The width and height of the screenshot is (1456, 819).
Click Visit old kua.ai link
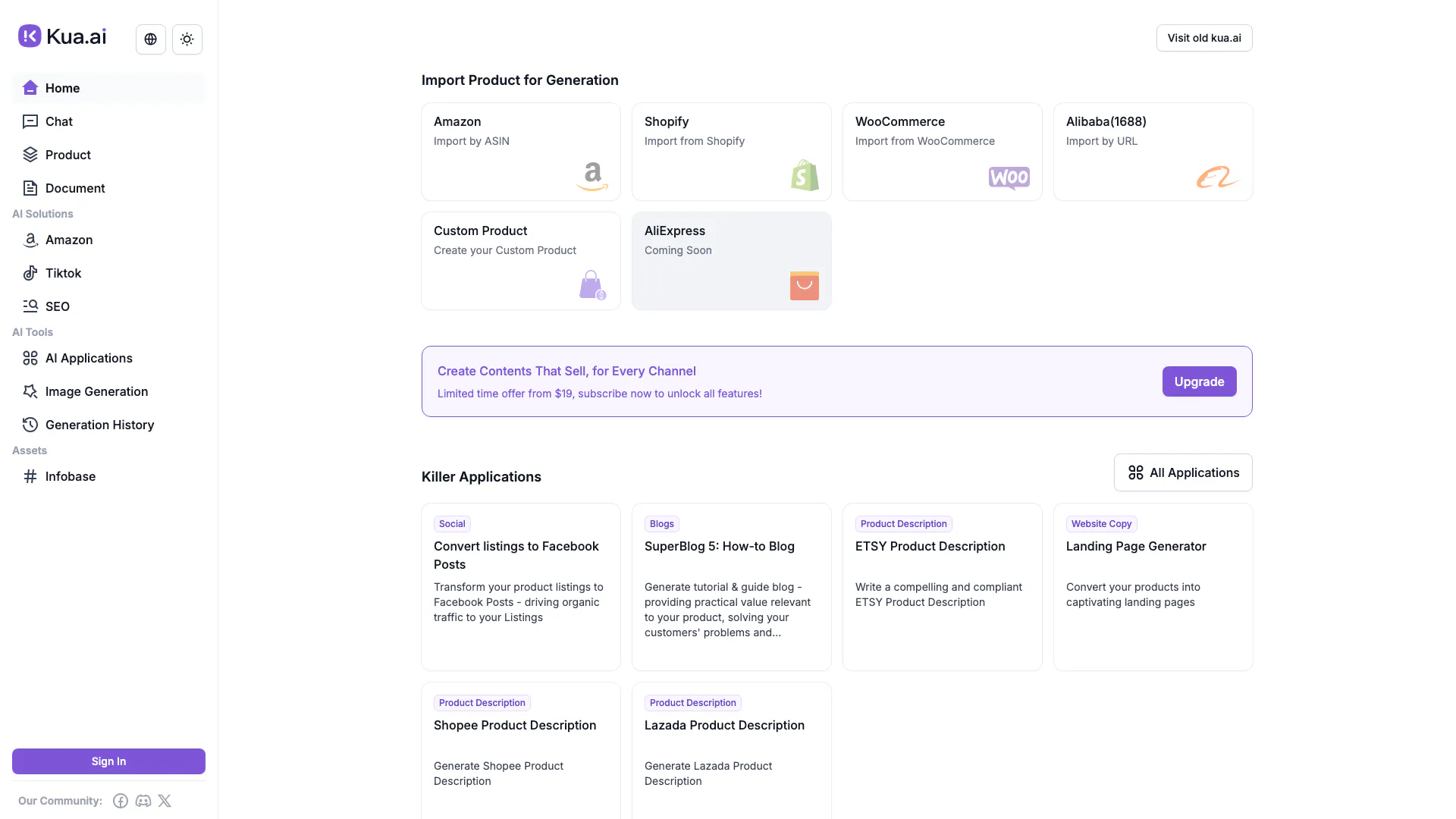tap(1203, 38)
